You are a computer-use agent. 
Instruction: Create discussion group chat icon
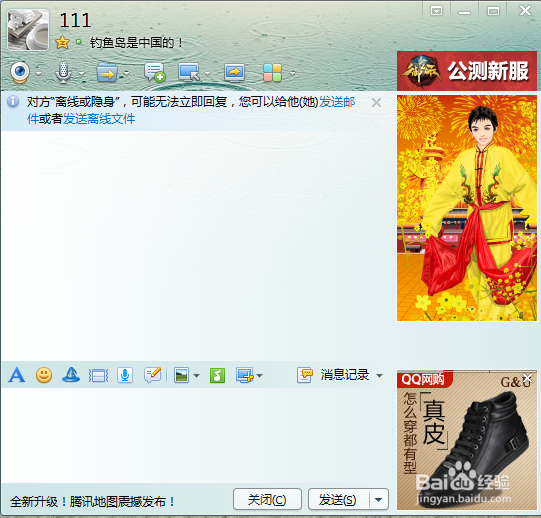point(155,72)
